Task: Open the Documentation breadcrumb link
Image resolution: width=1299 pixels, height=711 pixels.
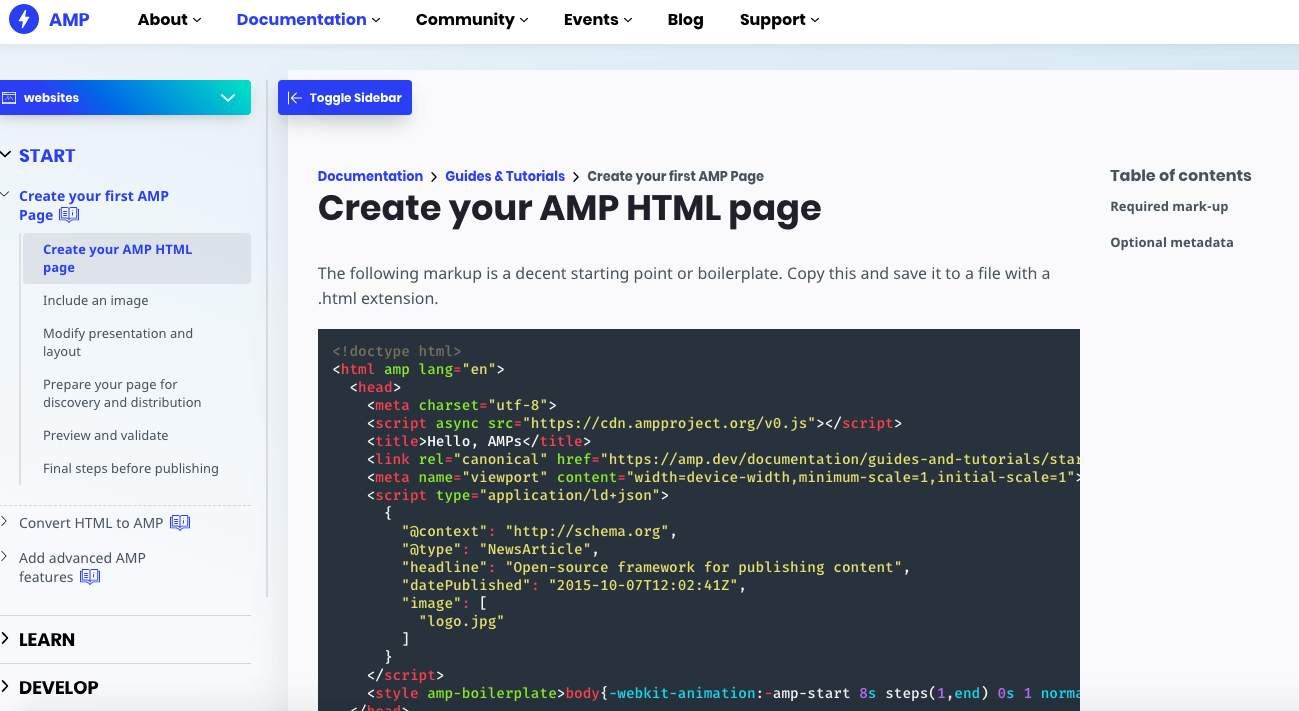Action: [x=370, y=176]
